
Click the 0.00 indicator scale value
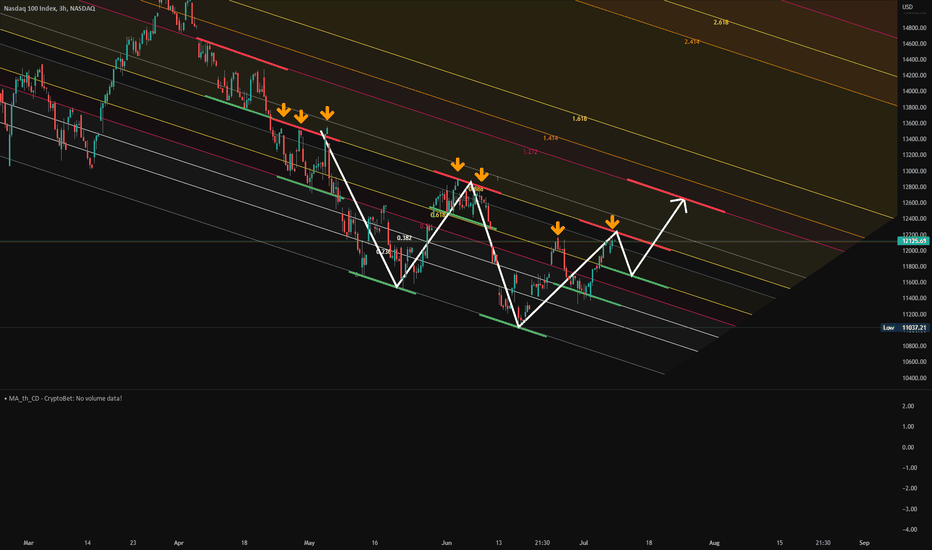coord(908,447)
